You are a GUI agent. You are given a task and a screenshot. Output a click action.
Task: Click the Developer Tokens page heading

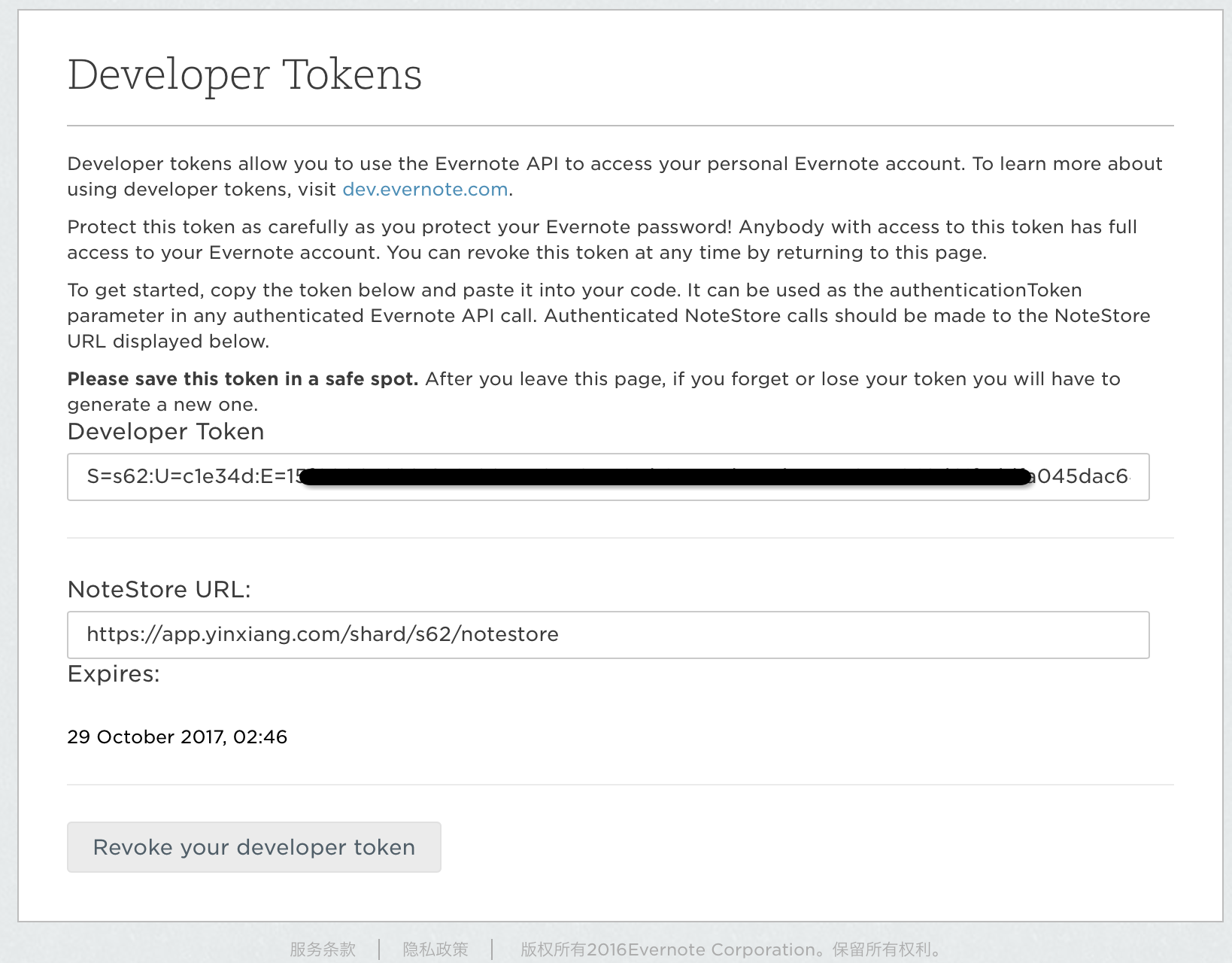(244, 75)
